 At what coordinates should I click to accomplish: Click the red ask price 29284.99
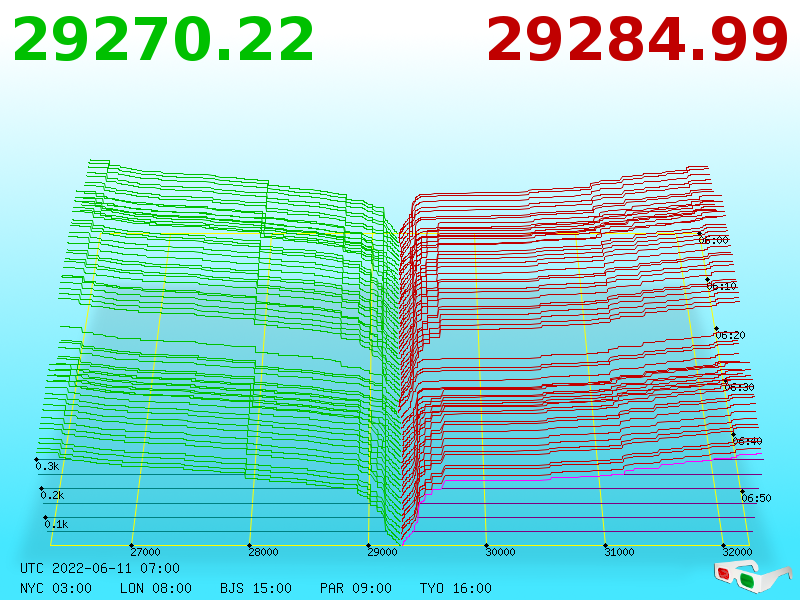(x=637, y=39)
